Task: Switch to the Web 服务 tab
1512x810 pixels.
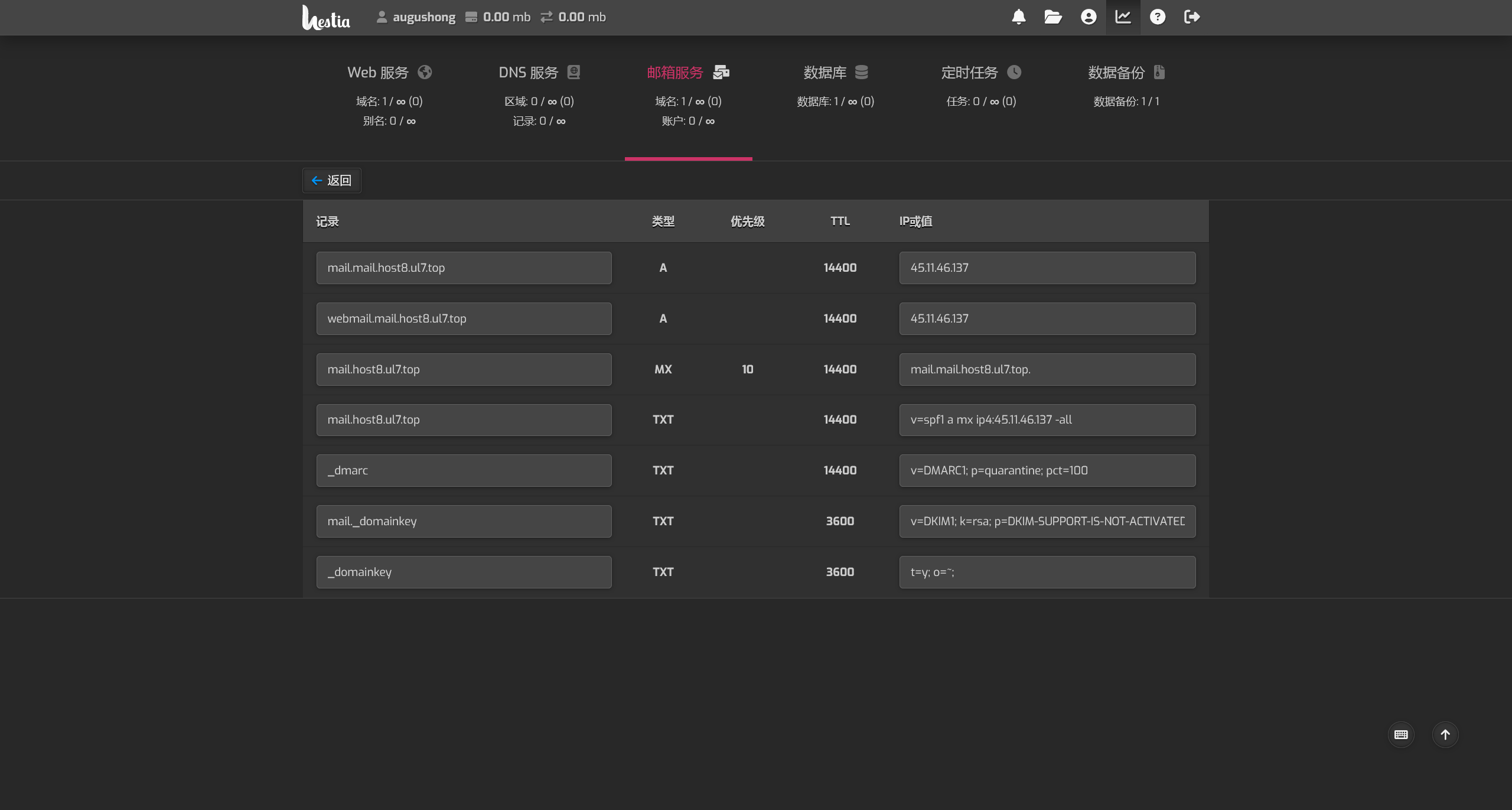Action: click(389, 73)
